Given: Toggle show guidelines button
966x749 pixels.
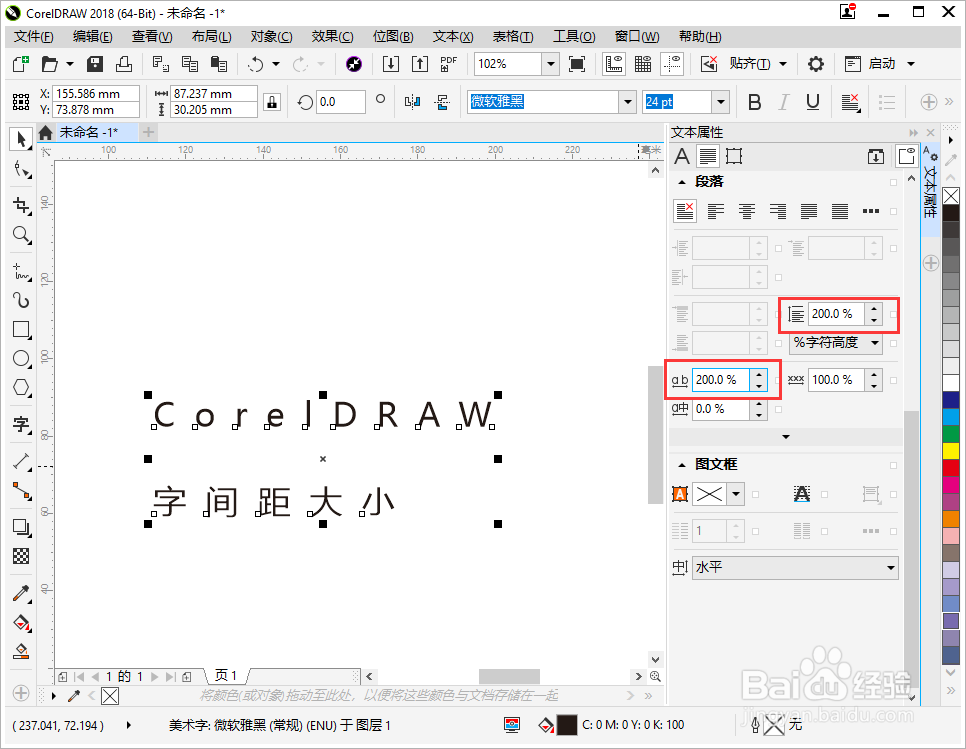Looking at the screenshot, I should click(x=672, y=63).
